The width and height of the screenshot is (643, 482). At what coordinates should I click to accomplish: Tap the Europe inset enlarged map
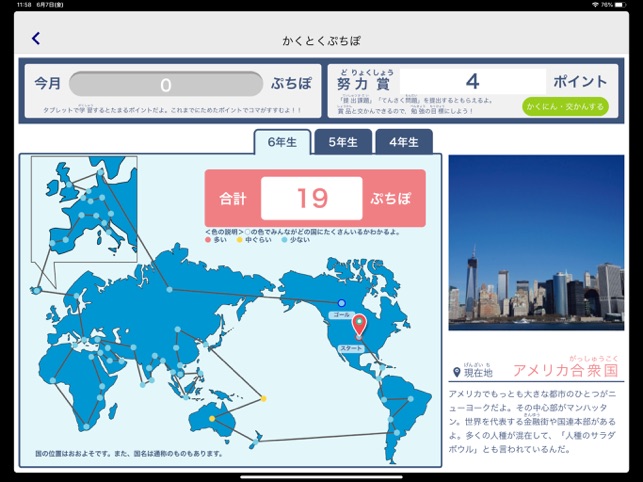tap(84, 209)
